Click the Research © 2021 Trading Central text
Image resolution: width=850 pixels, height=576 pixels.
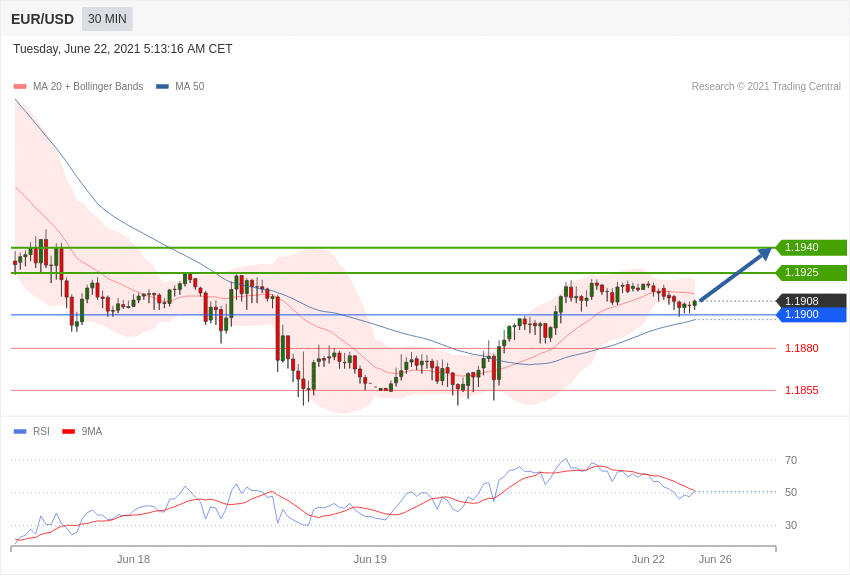766,86
